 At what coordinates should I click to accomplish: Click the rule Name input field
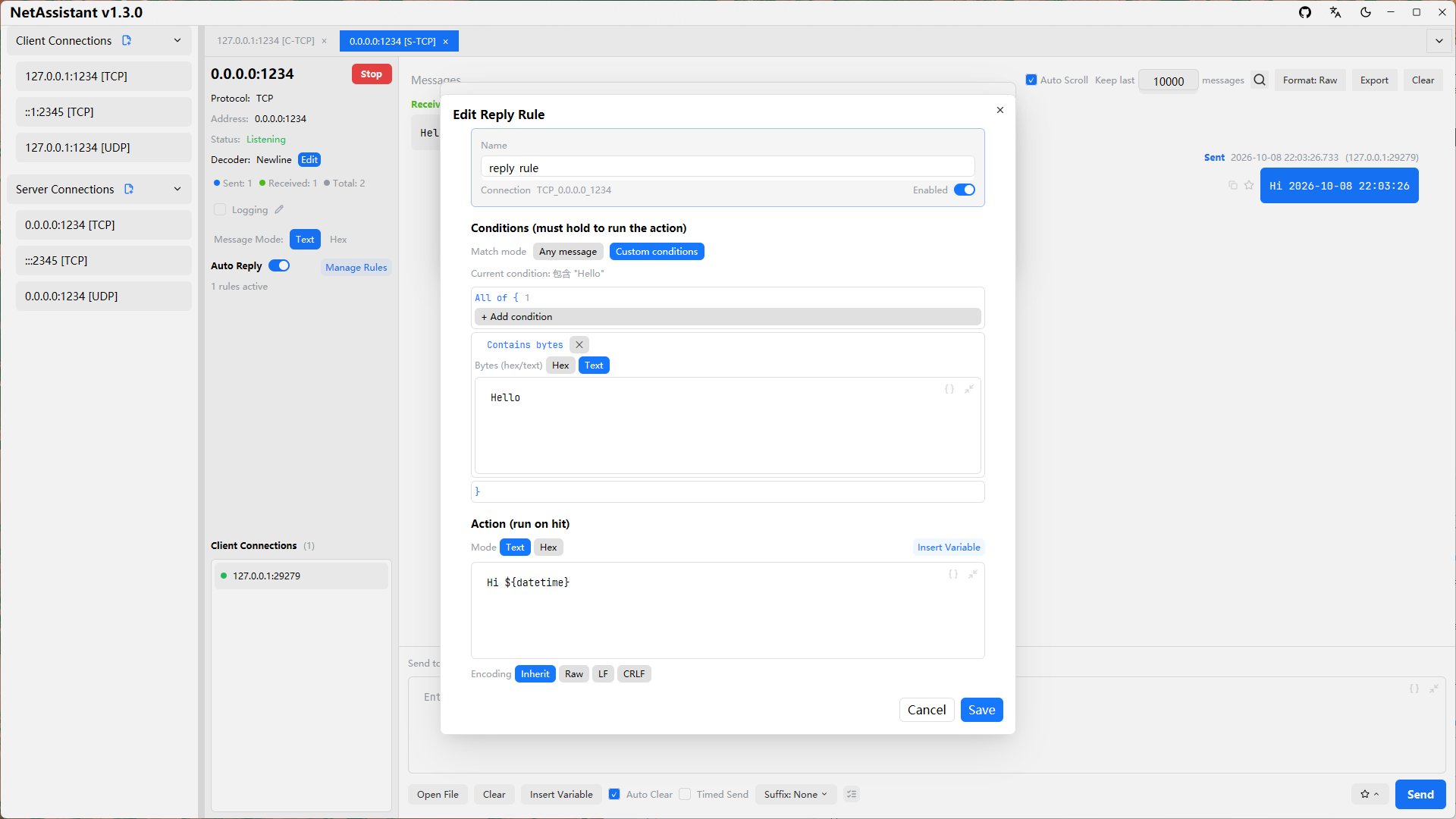728,168
